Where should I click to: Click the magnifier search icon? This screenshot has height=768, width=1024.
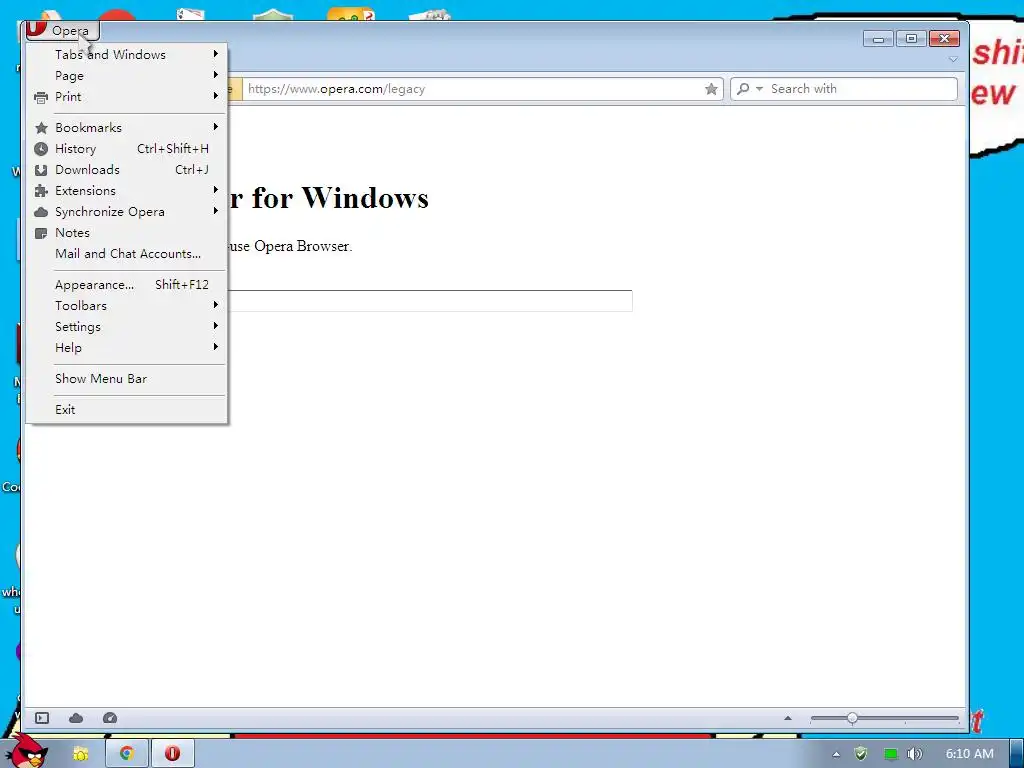[x=743, y=89]
